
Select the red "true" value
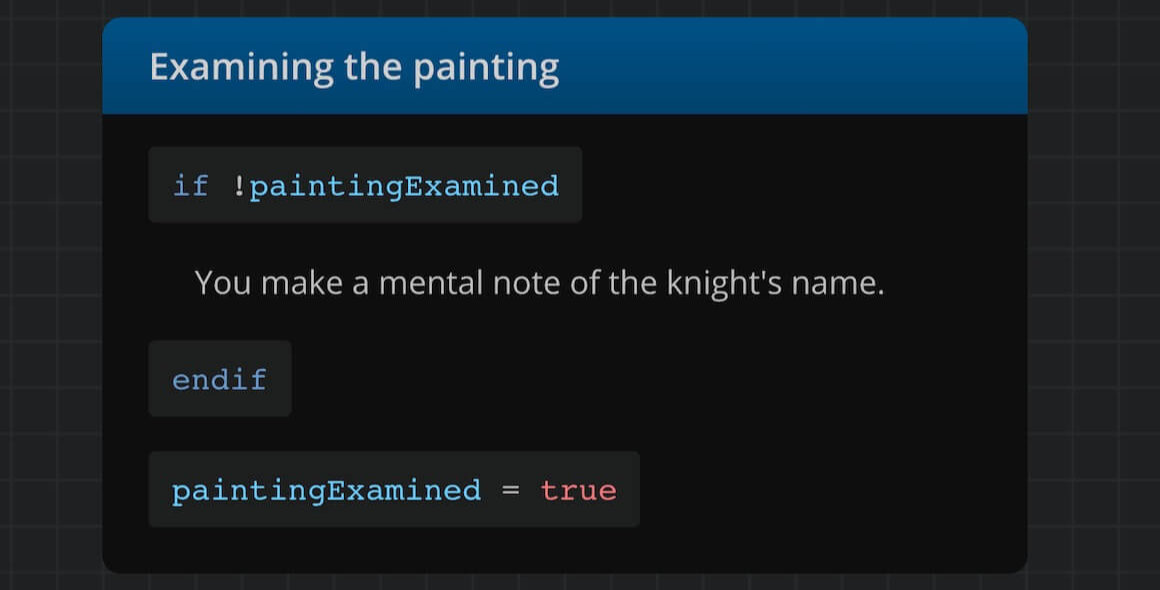tap(578, 490)
